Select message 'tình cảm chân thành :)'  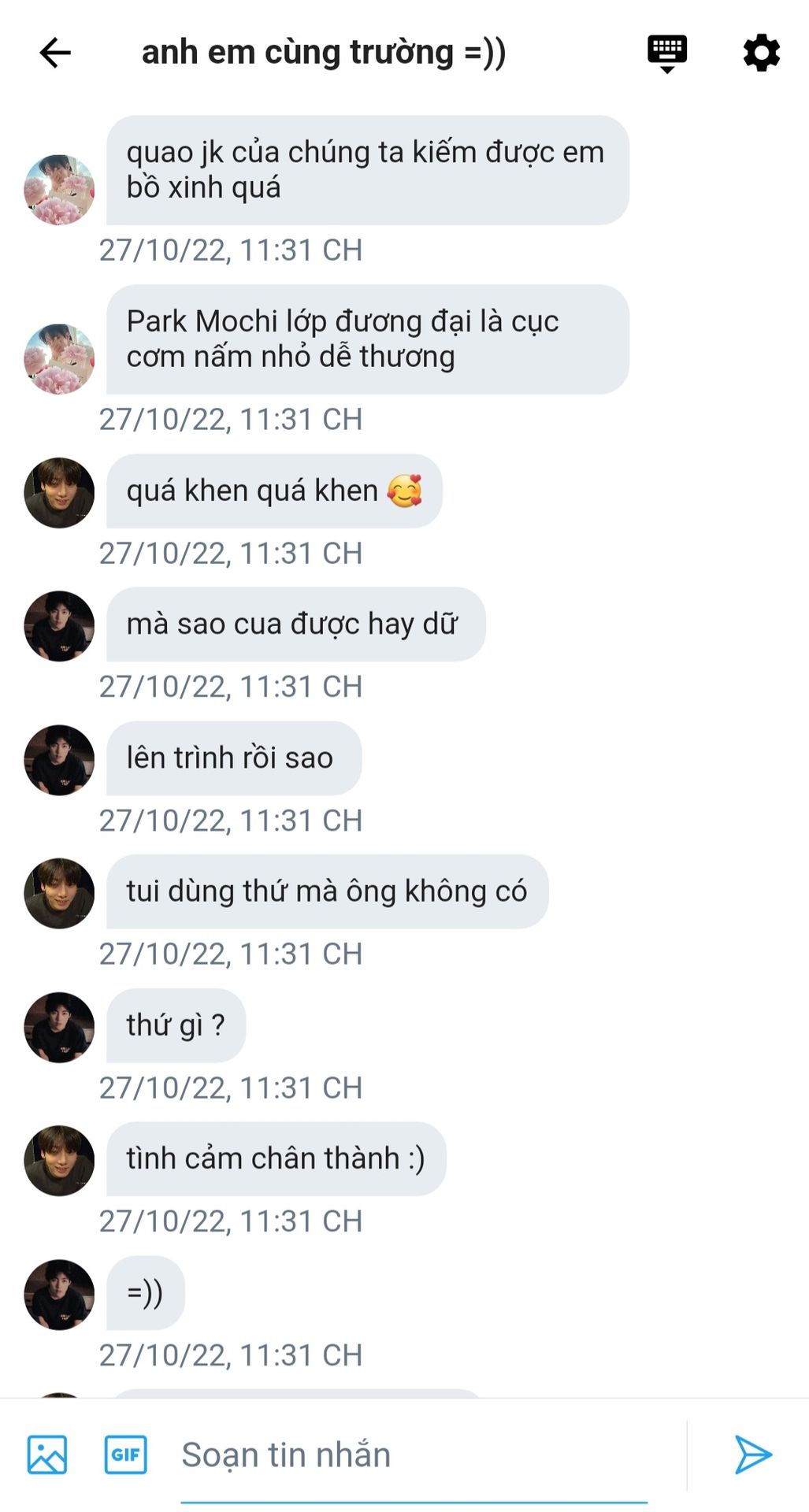(x=276, y=1158)
